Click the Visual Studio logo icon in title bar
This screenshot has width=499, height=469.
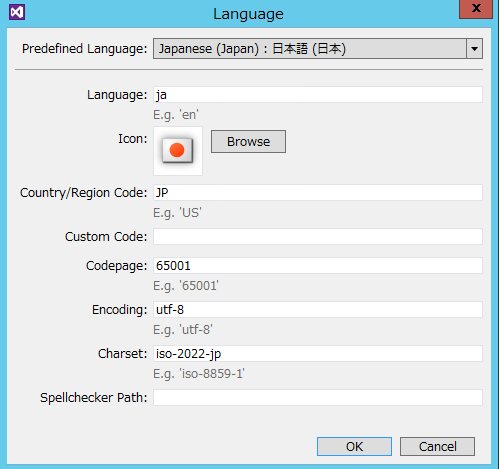(17, 13)
